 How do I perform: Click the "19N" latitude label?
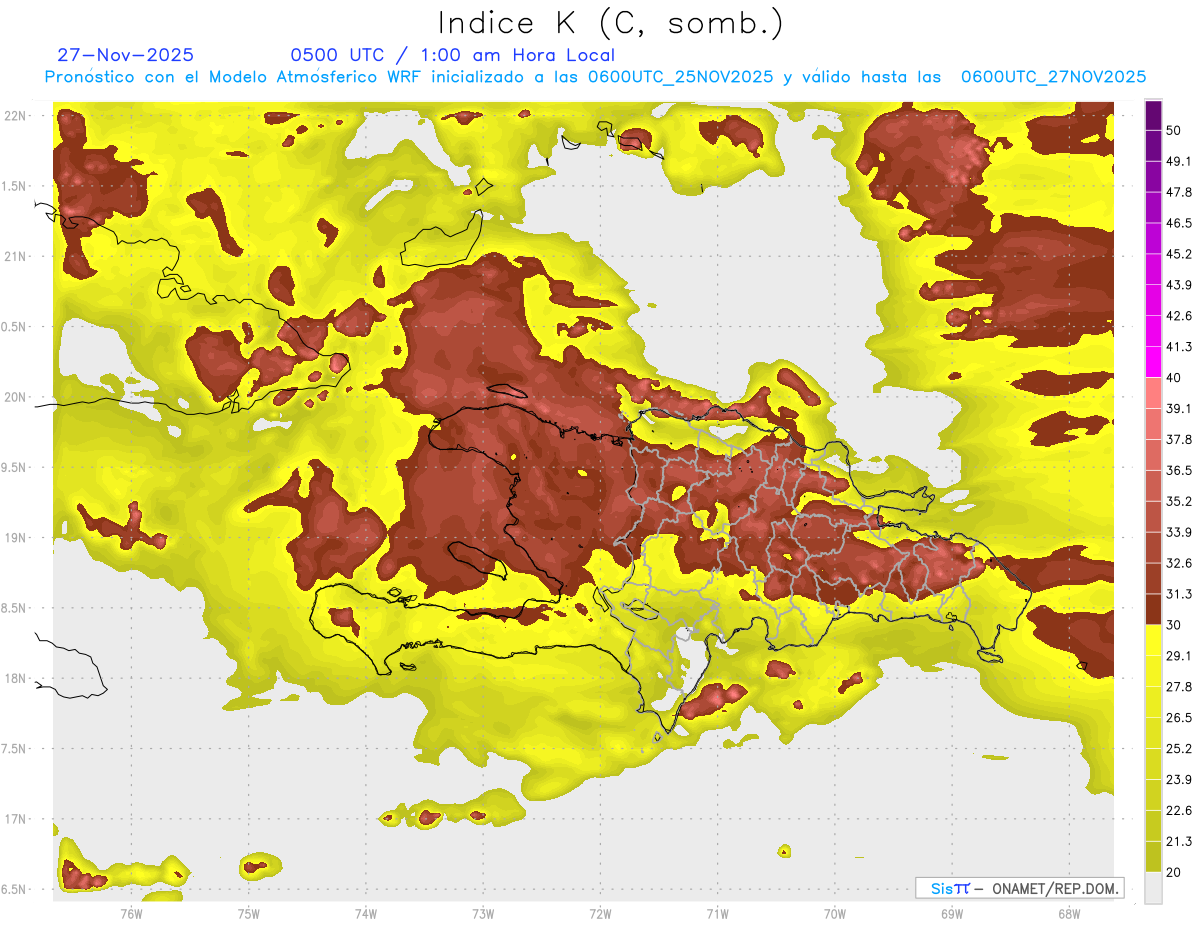[14, 538]
